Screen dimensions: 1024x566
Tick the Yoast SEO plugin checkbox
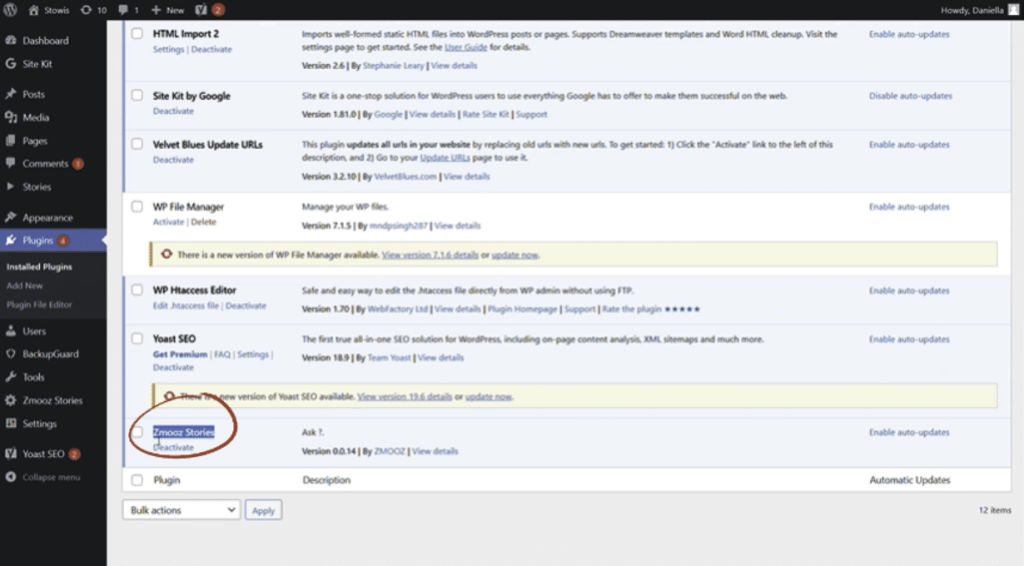tap(137, 338)
